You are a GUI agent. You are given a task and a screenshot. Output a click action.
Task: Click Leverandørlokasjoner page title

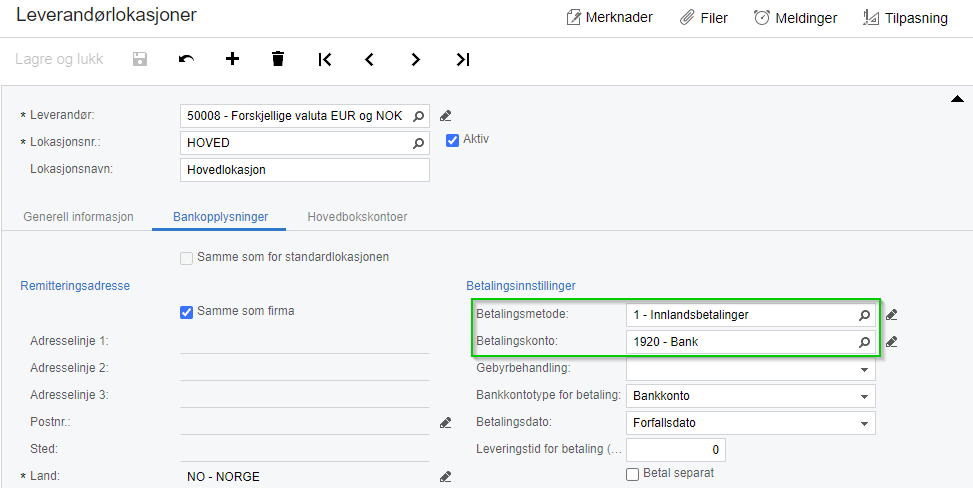point(106,16)
